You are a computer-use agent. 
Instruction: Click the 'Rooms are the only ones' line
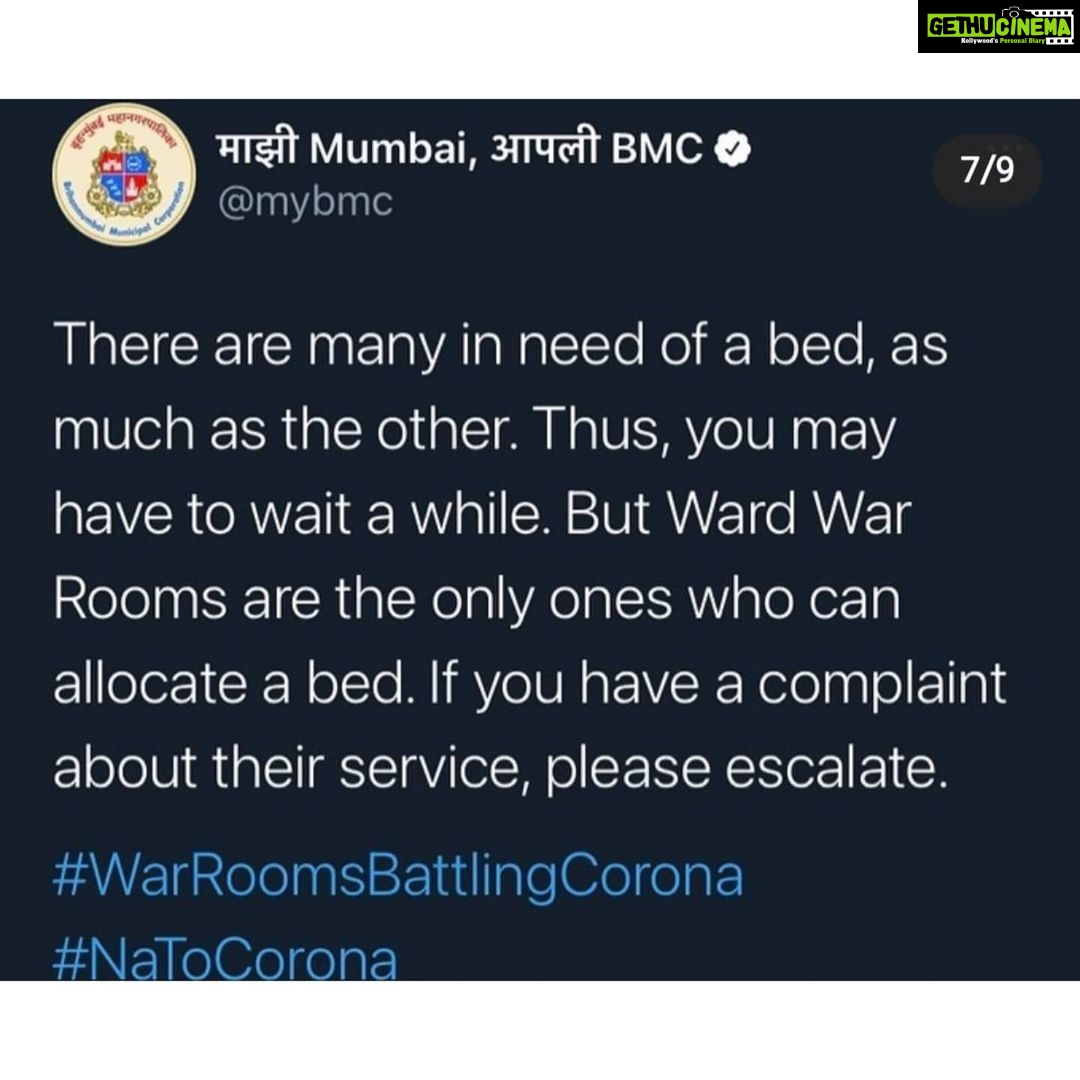[x=477, y=599]
